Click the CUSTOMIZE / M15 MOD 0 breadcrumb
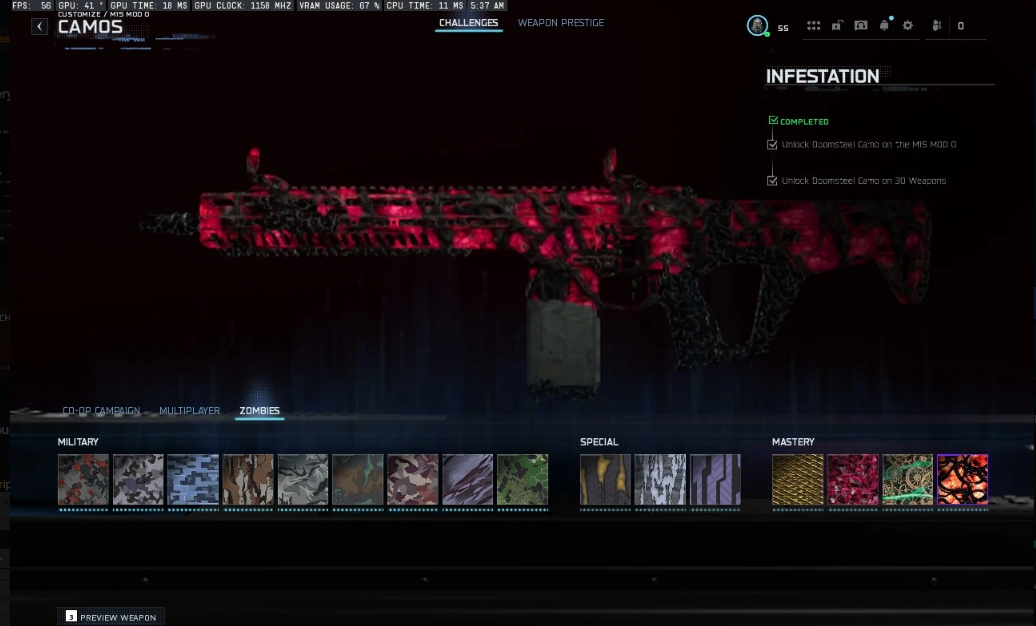This screenshot has width=1036, height=626. pyautogui.click(x=104, y=14)
